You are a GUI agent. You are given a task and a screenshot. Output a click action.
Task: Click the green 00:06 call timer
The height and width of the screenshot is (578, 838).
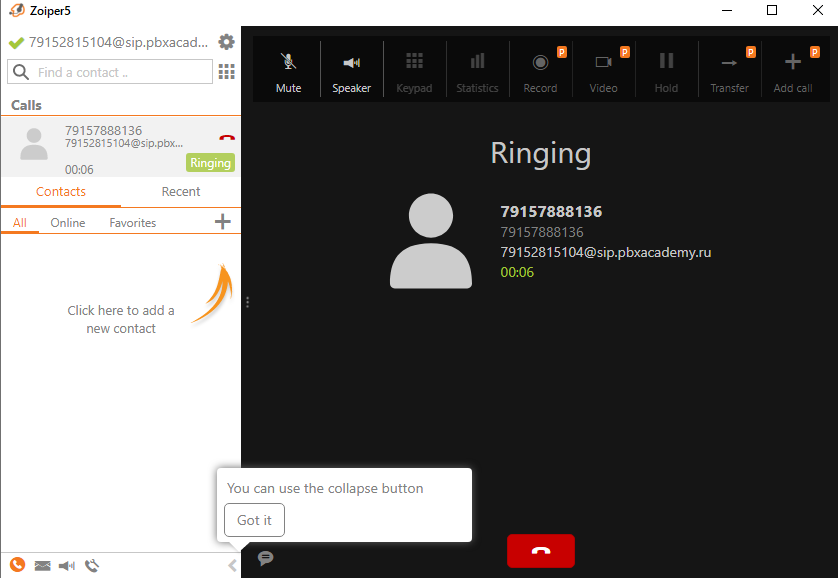point(517,272)
